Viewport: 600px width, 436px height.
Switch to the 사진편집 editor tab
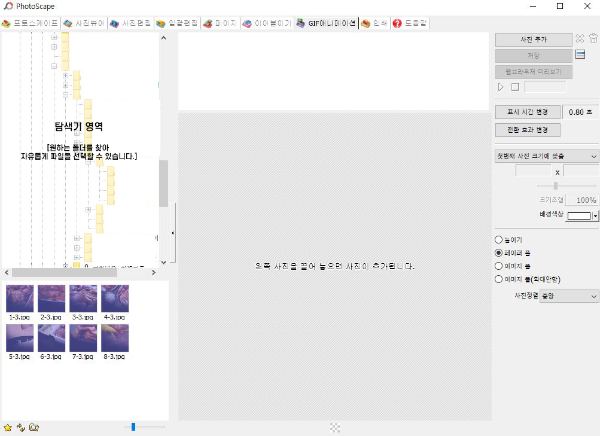point(131,23)
